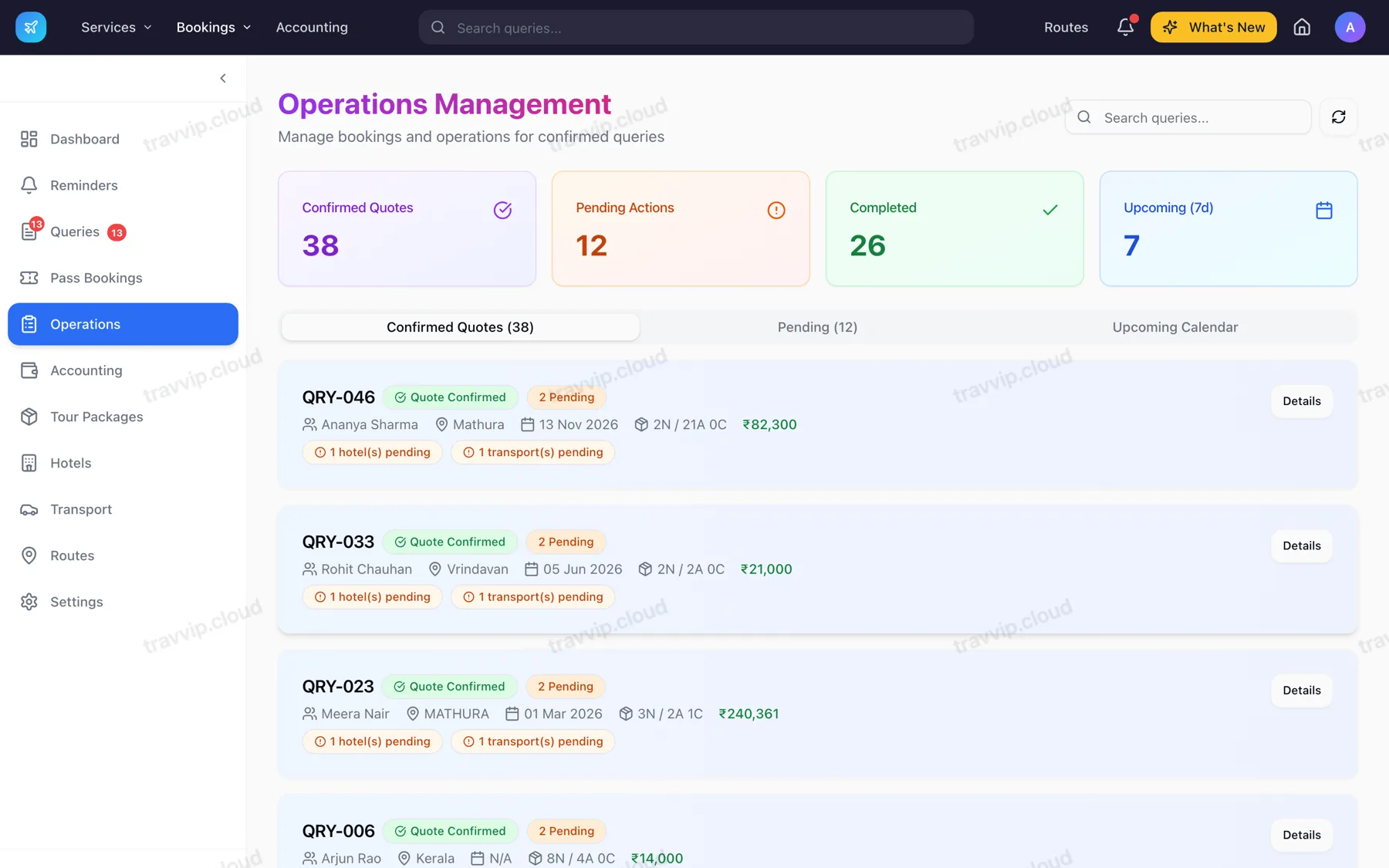The height and width of the screenshot is (868, 1389).
Task: Open the notifications bell
Action: coord(1126,27)
